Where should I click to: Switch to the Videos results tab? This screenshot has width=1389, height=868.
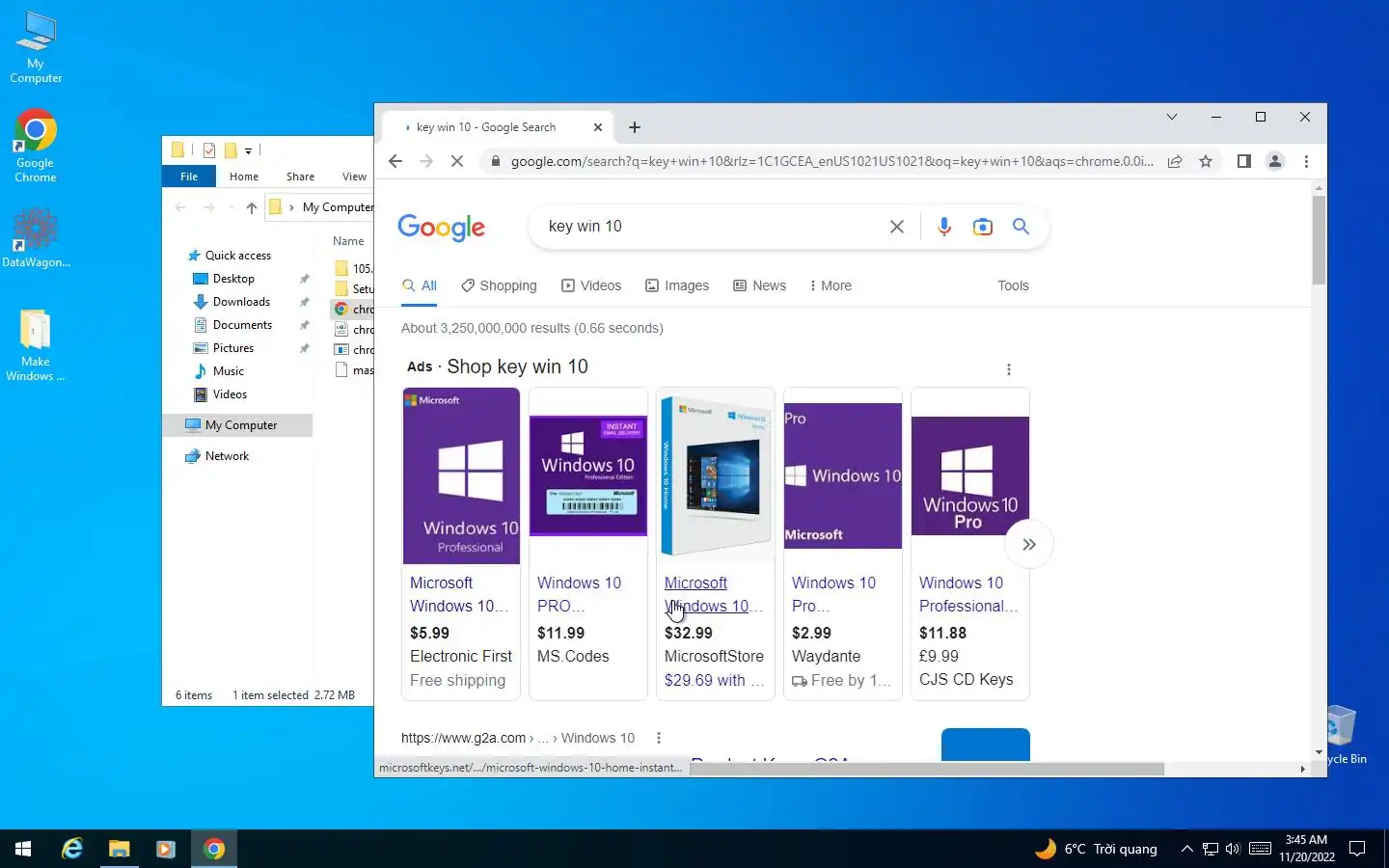pyautogui.click(x=591, y=285)
